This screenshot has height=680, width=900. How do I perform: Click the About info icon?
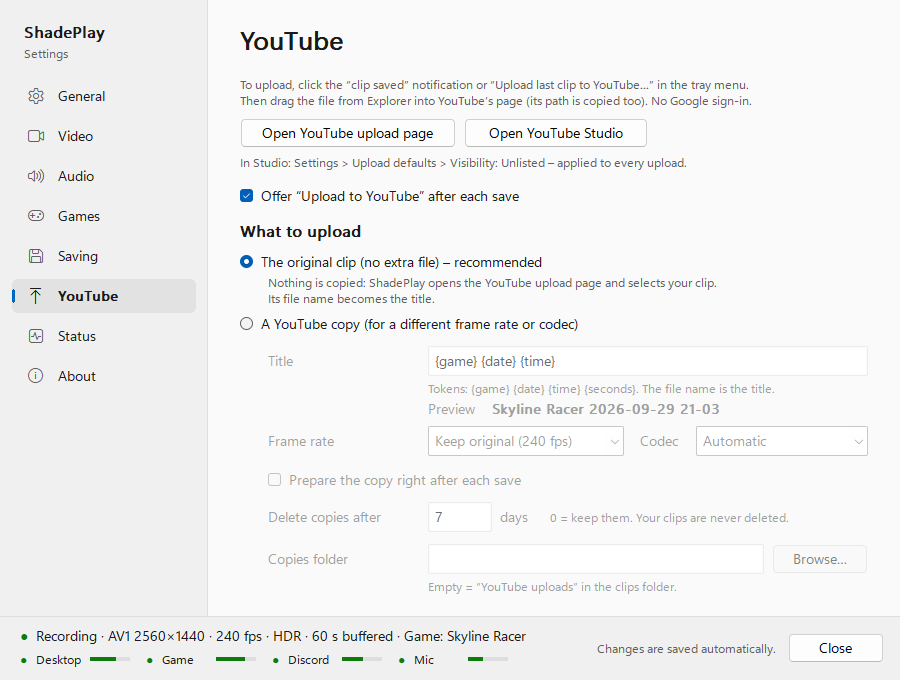click(x=36, y=376)
